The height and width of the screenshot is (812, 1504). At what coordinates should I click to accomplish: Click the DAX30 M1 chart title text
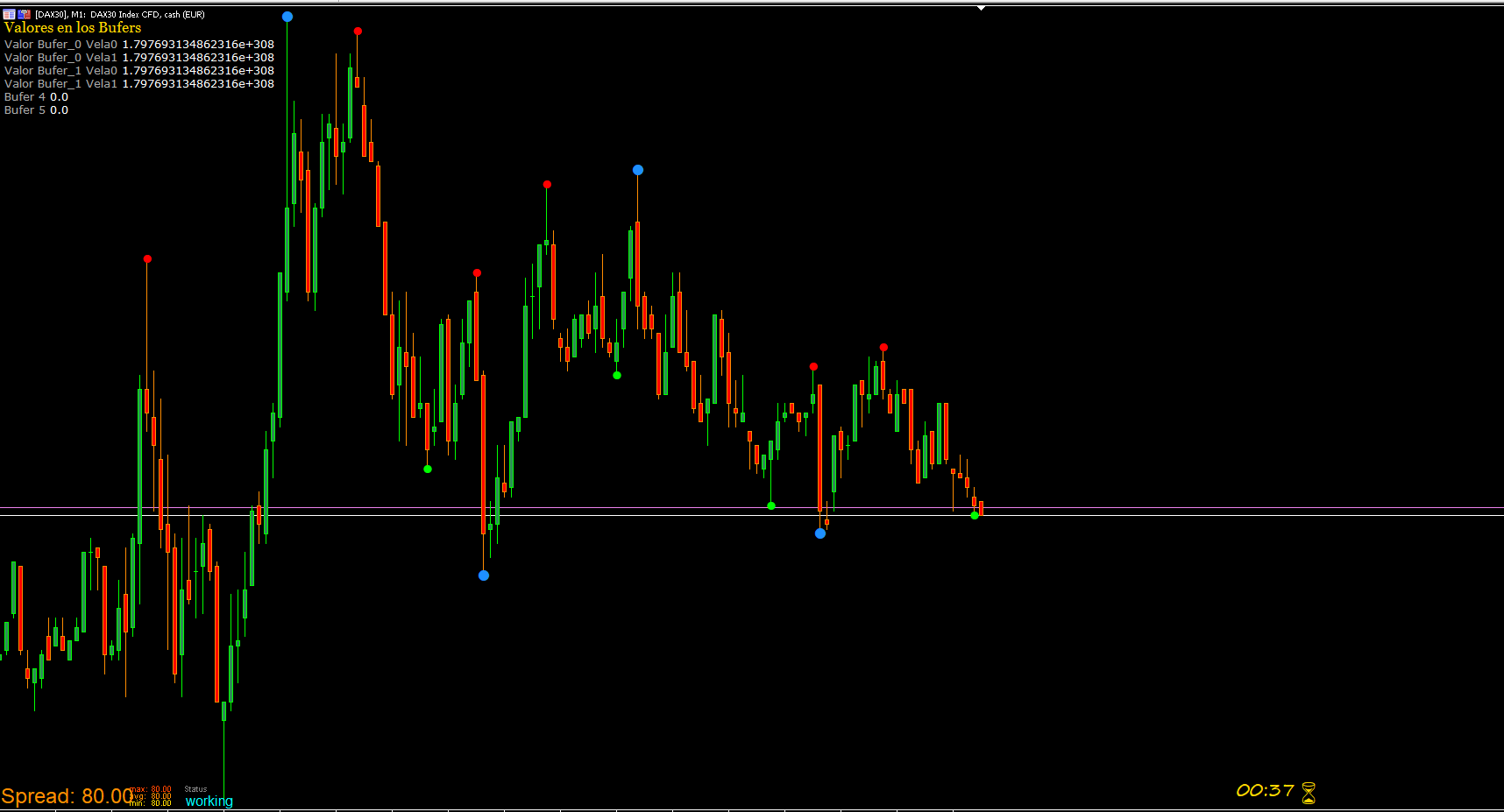pos(120,15)
